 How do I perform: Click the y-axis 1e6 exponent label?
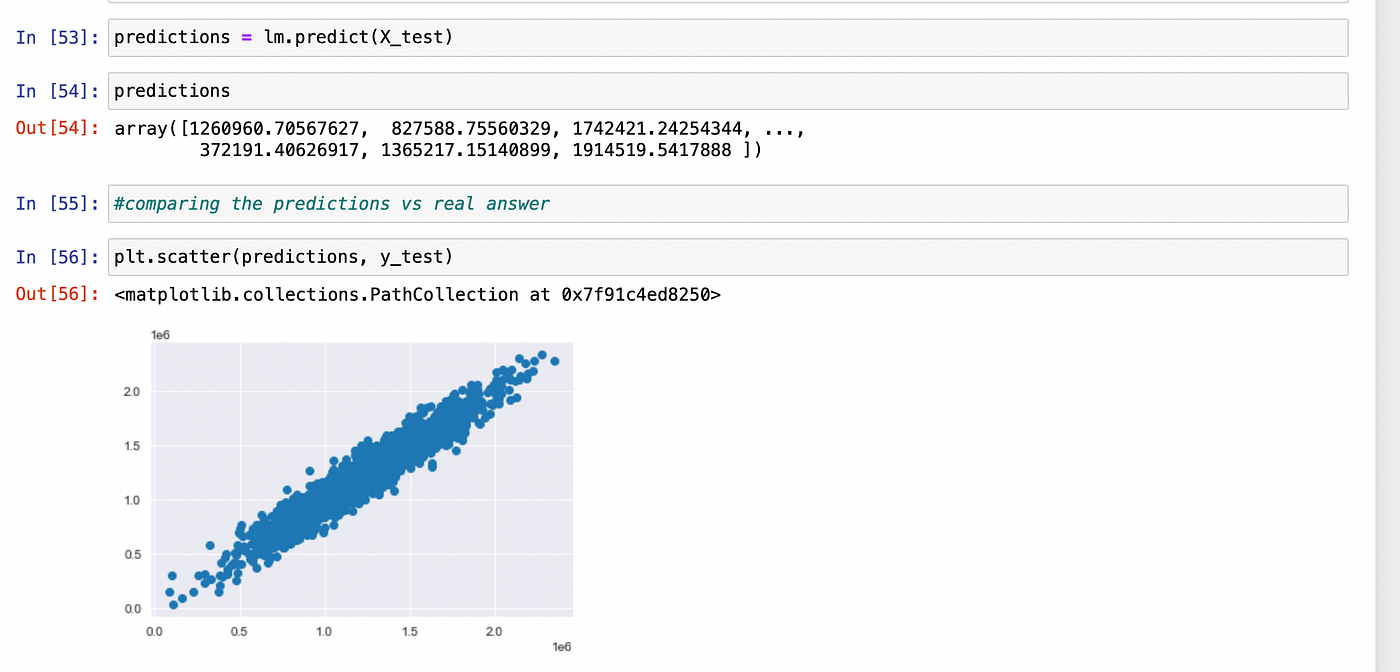click(162, 335)
